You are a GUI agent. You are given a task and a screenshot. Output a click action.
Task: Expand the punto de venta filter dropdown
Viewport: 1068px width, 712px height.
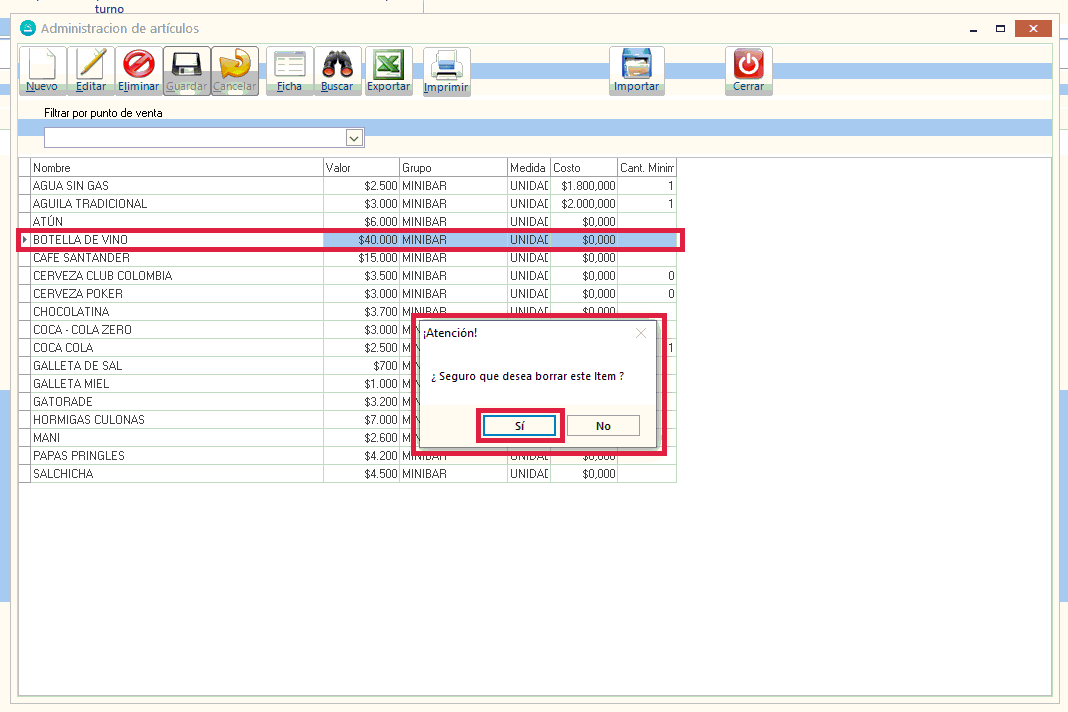click(354, 138)
